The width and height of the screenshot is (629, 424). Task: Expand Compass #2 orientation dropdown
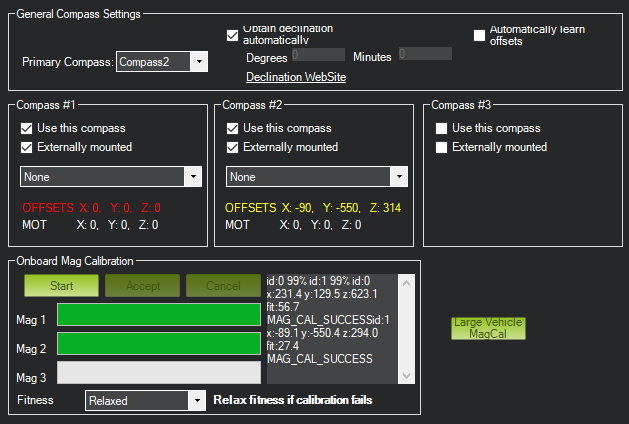[x=317, y=177]
